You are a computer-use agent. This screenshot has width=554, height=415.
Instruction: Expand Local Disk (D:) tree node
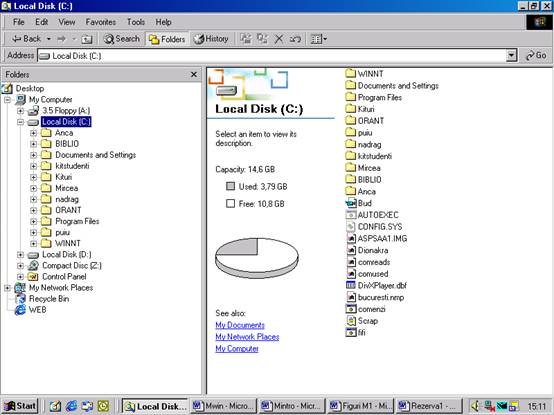click(20, 255)
